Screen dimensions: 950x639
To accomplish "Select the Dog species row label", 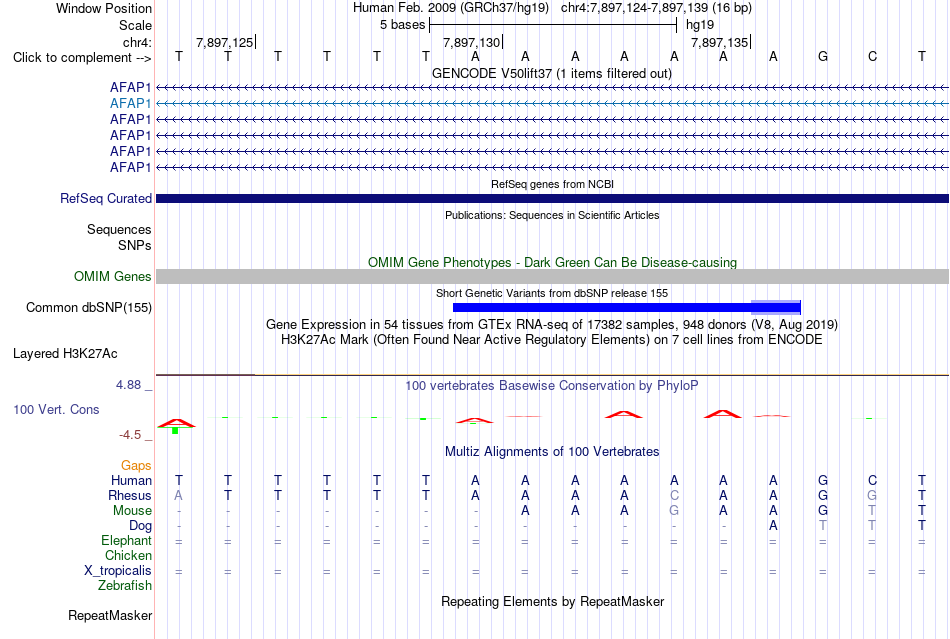I will click(x=140, y=526).
